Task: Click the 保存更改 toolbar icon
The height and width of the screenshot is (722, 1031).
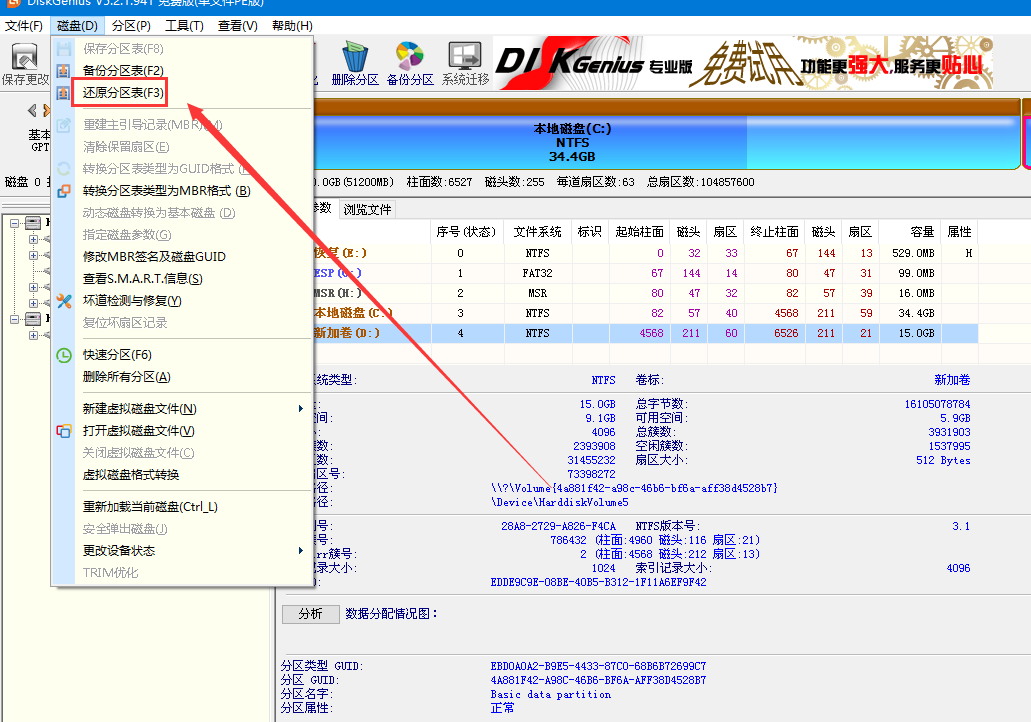Action: click(24, 64)
